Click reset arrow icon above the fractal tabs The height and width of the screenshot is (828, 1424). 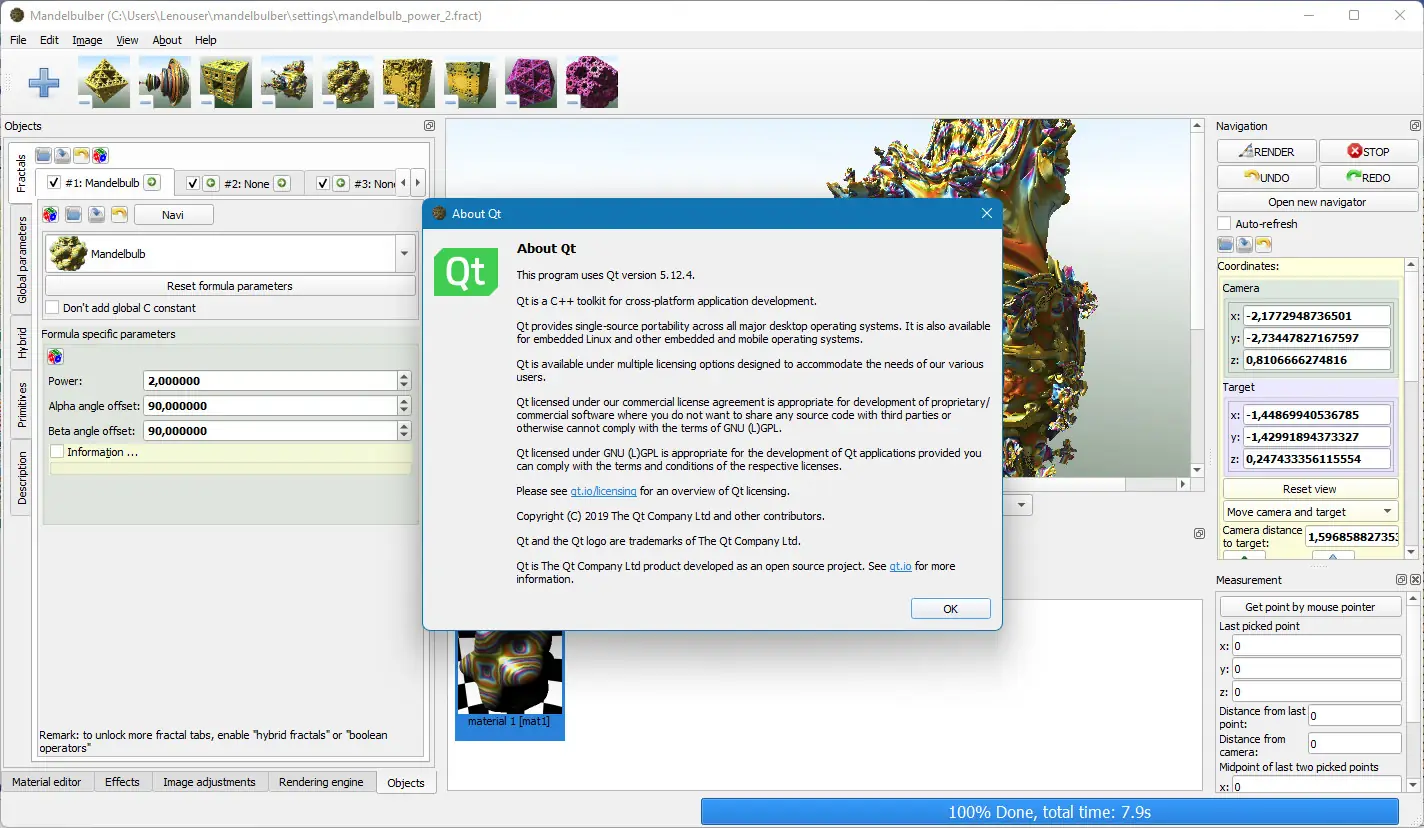[81, 155]
